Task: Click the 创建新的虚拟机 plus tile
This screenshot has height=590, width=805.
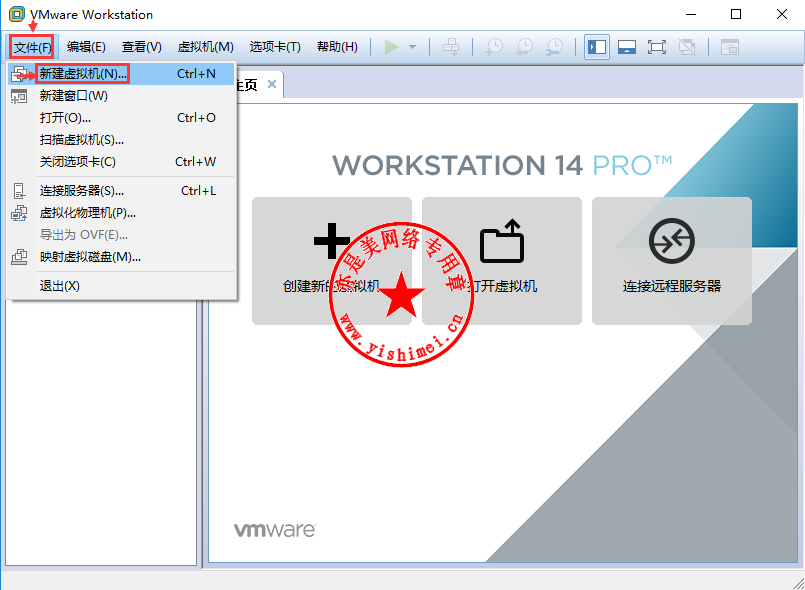Action: [x=332, y=261]
